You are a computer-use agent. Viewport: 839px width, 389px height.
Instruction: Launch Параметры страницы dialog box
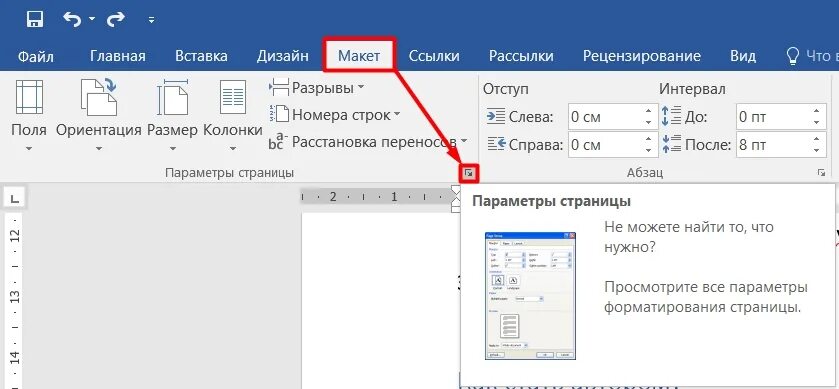[x=469, y=173]
